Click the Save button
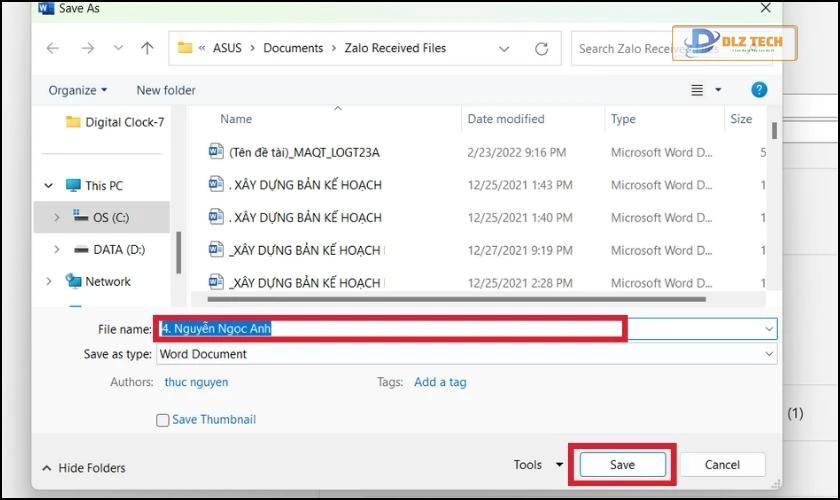The width and height of the screenshot is (840, 500). point(622,465)
